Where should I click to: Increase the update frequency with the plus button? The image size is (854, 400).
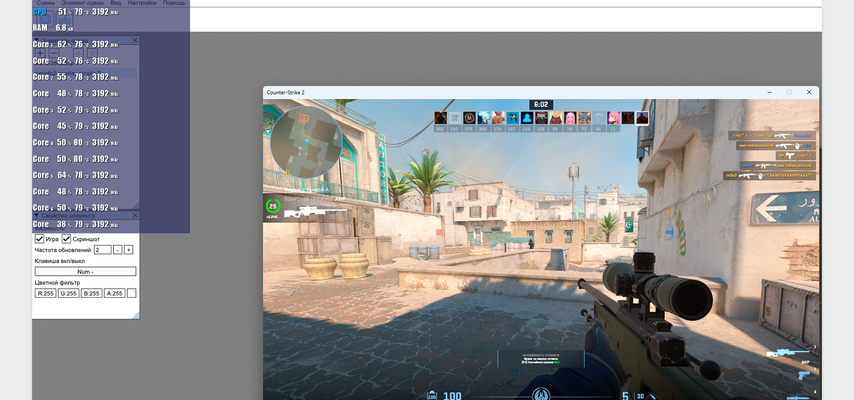[x=129, y=250]
